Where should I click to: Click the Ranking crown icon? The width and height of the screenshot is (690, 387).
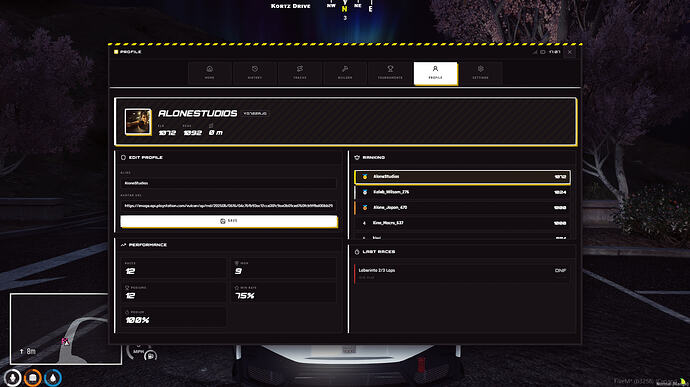point(357,157)
